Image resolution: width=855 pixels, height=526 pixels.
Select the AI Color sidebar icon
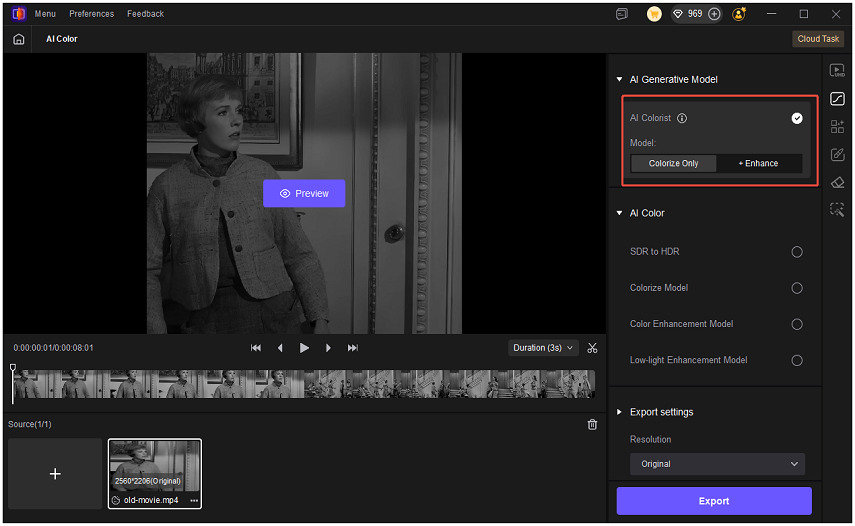pos(837,99)
